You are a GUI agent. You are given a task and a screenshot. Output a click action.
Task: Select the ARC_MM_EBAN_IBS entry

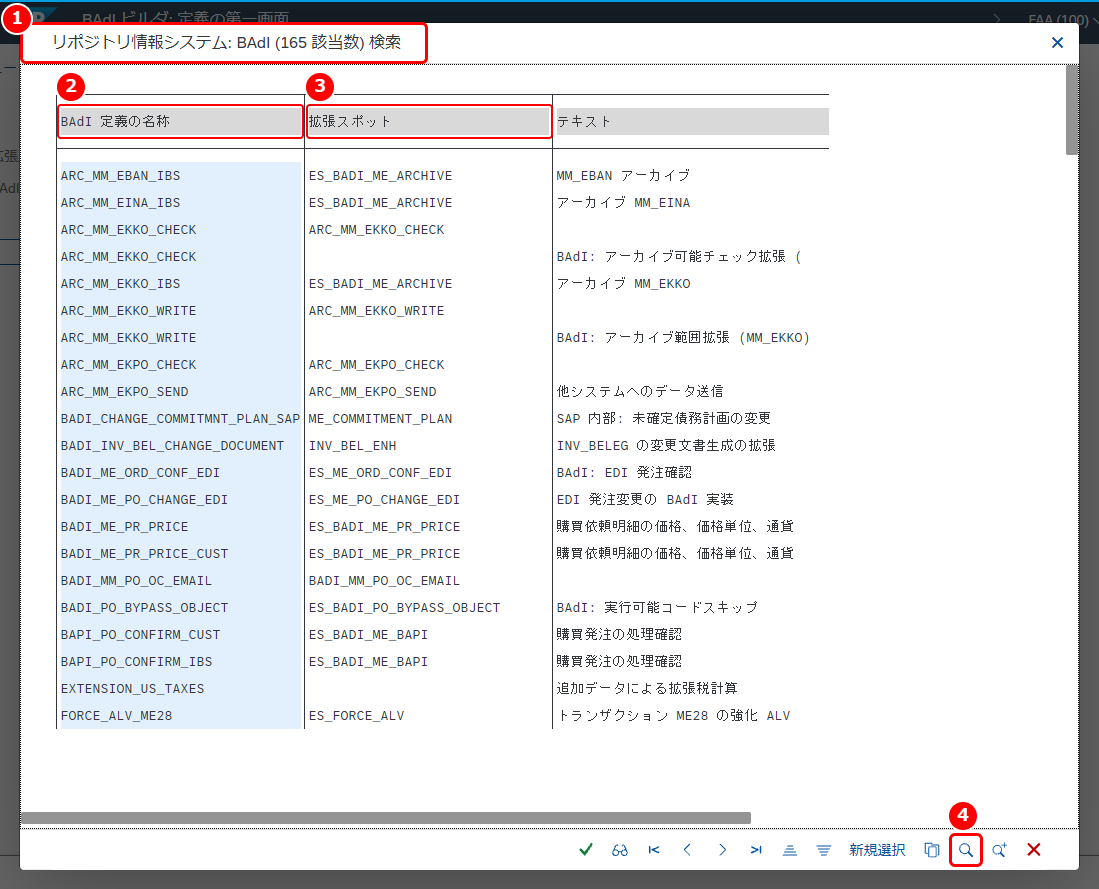[x=121, y=175]
